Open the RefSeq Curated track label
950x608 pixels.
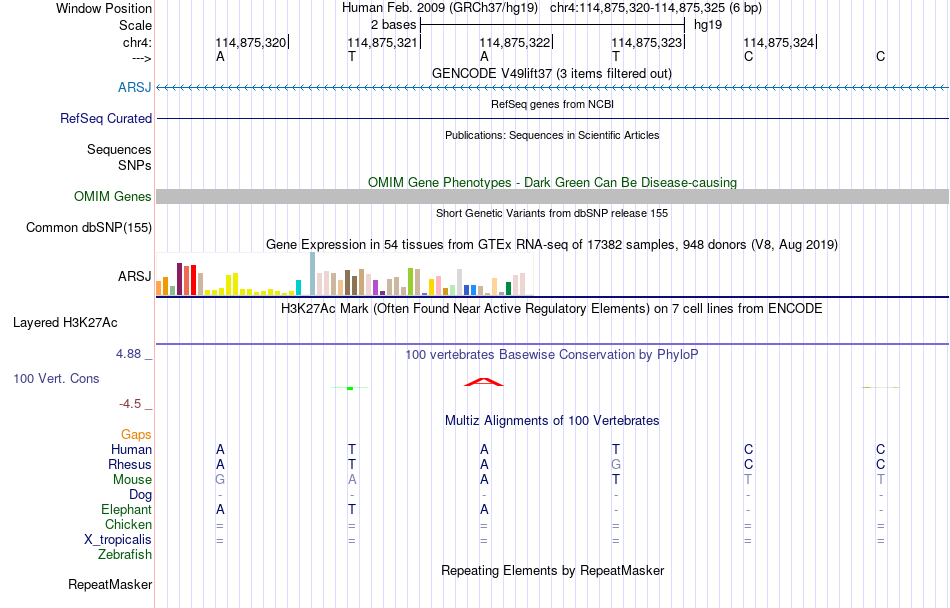(x=105, y=118)
